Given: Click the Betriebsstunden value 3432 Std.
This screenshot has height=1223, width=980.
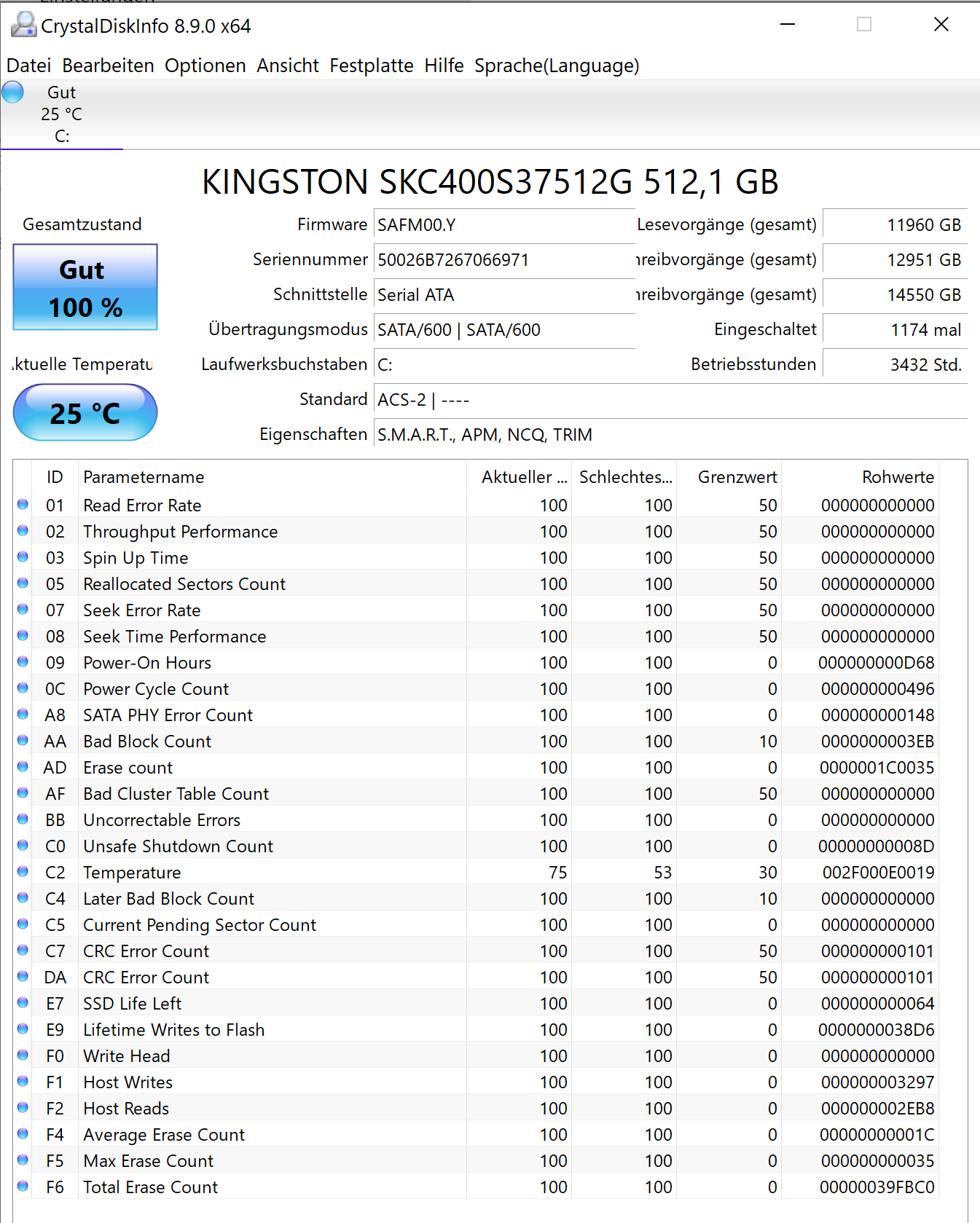Looking at the screenshot, I should pos(895,365).
